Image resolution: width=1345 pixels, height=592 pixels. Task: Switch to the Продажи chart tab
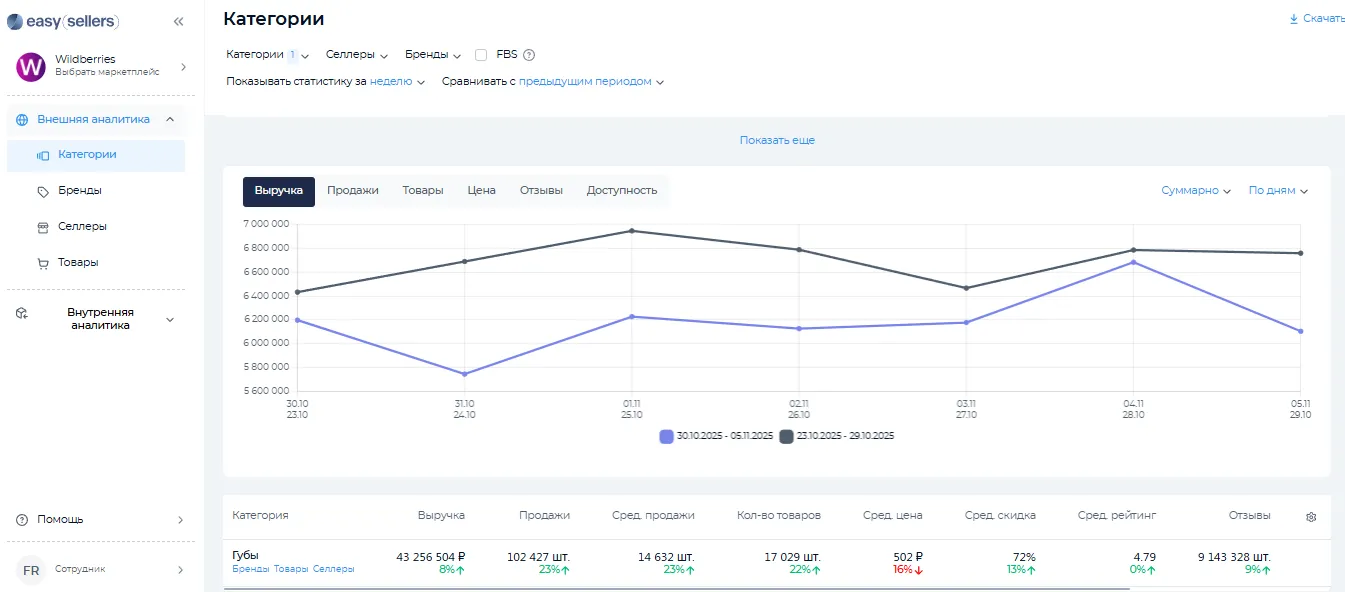click(353, 191)
